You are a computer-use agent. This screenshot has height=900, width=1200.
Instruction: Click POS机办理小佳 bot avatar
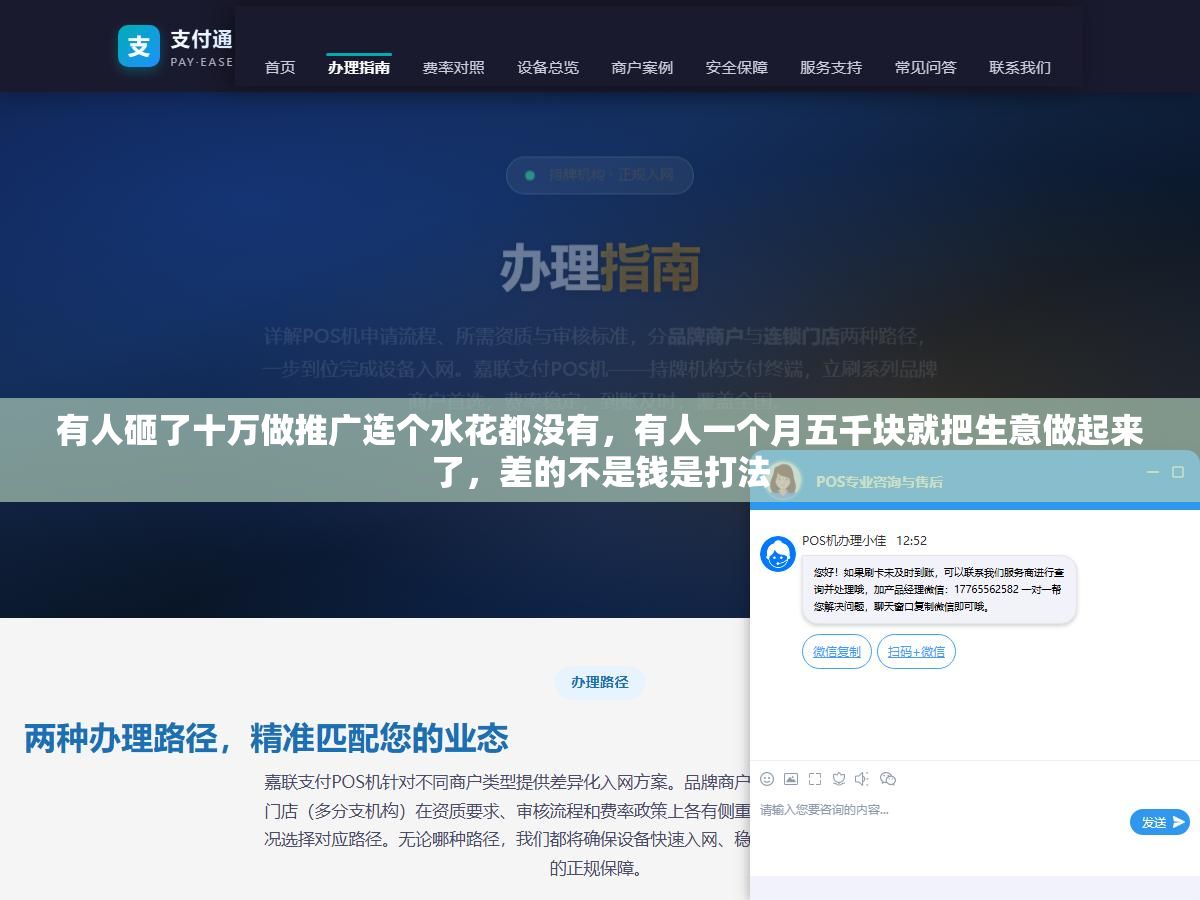click(x=778, y=554)
